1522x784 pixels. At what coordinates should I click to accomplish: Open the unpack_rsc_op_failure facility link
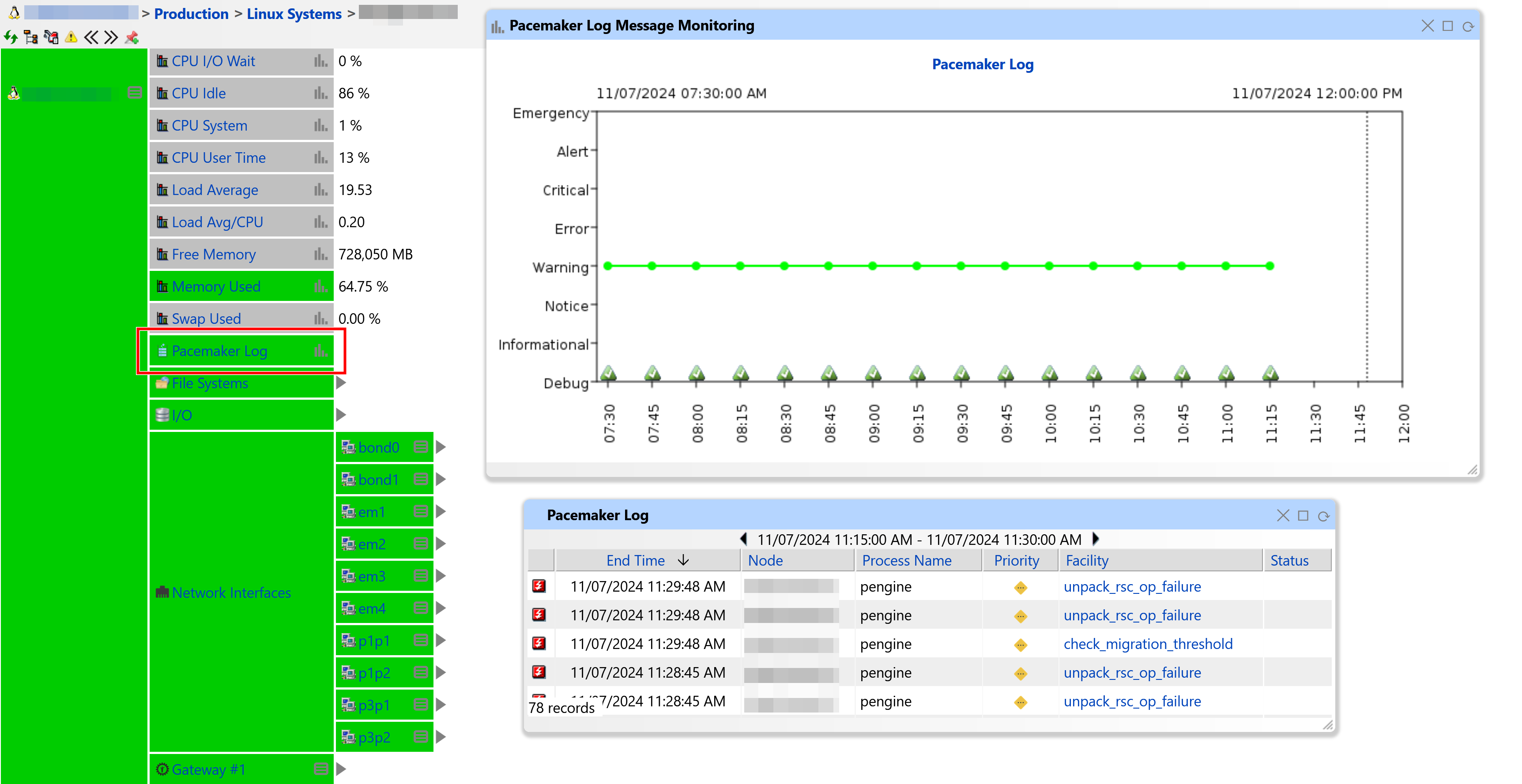(1131, 586)
